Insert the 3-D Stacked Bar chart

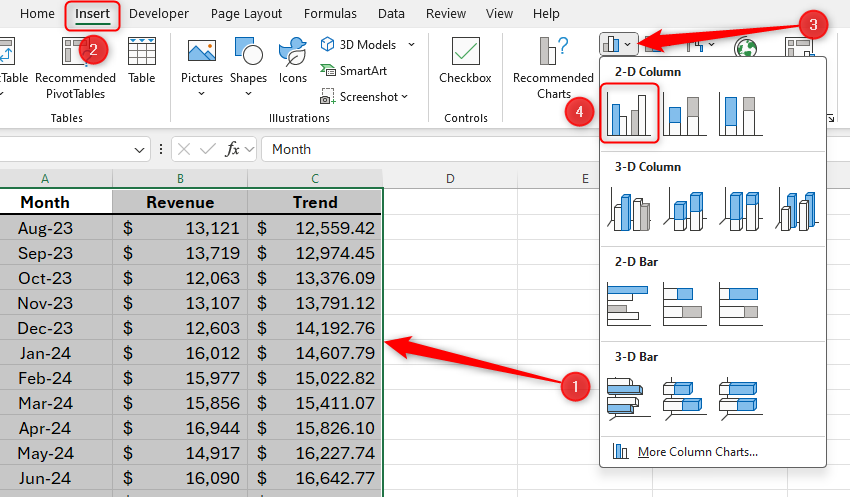685,398
